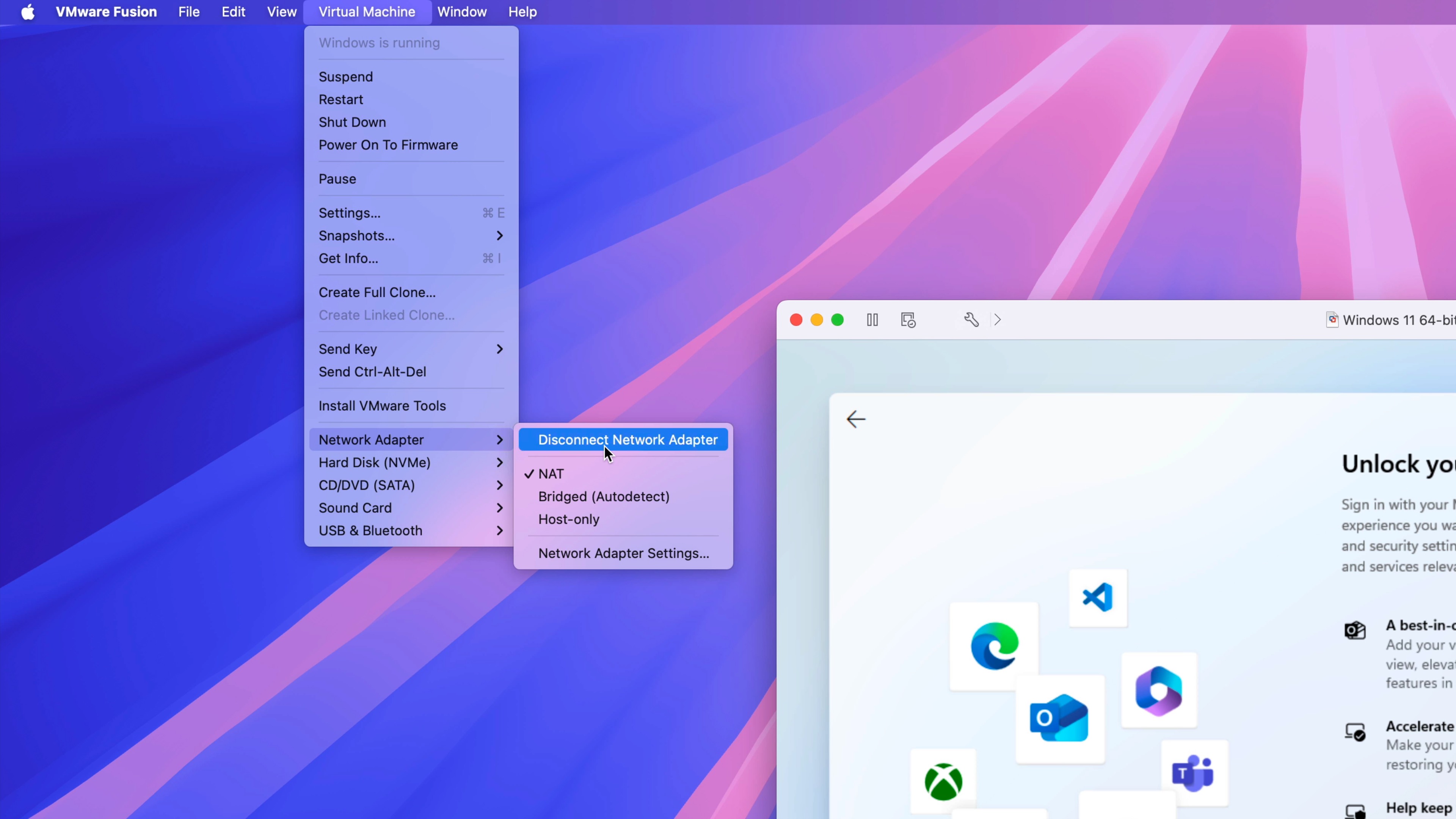Expand the toolbar with the chevron arrow
The height and width of the screenshot is (819, 1456).
[x=996, y=319]
